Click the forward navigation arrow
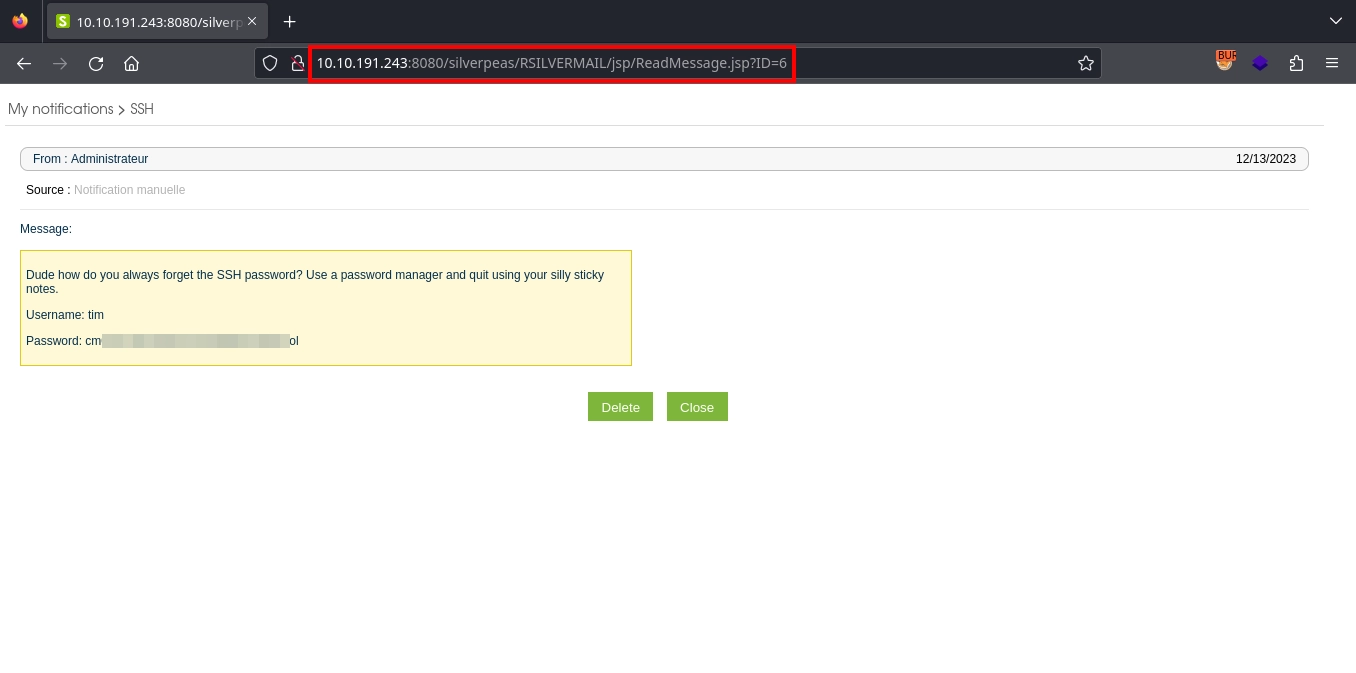 pos(60,64)
